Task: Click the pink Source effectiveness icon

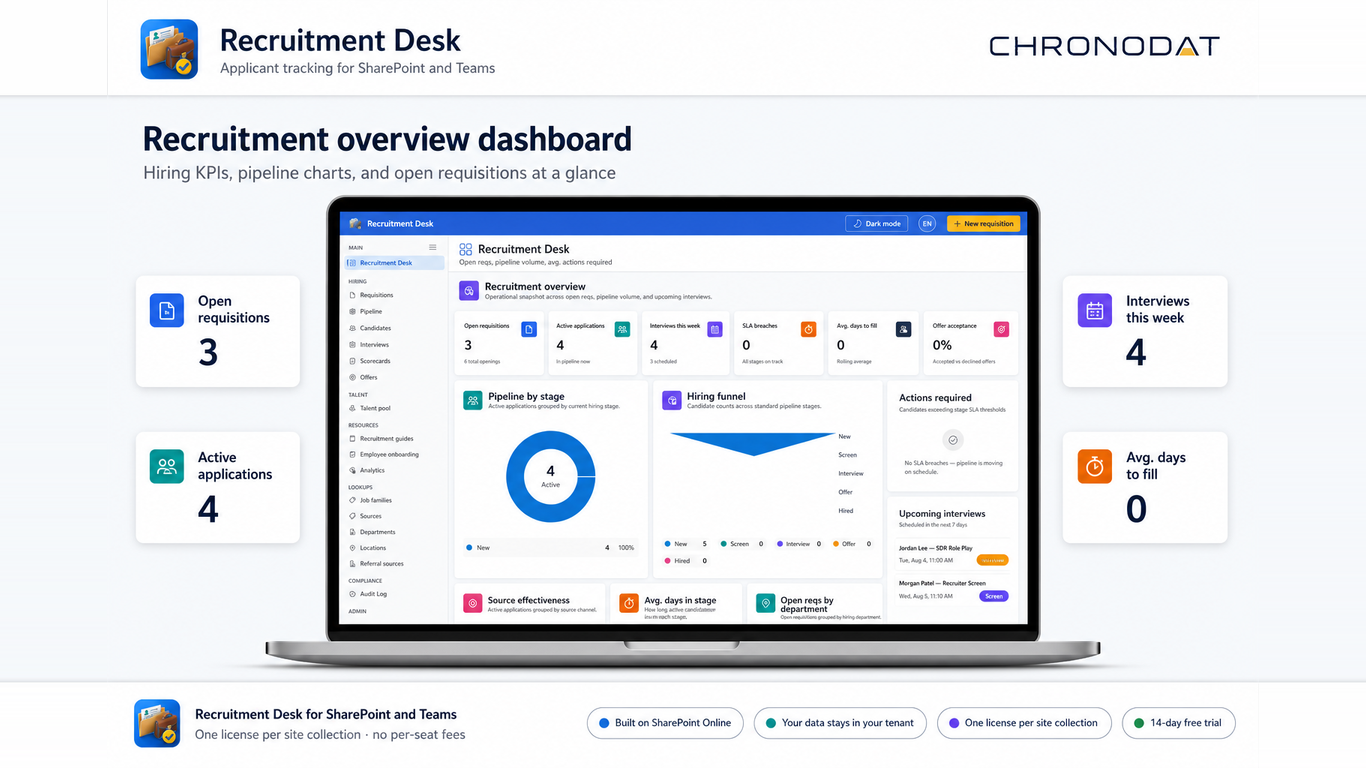Action: (x=472, y=603)
